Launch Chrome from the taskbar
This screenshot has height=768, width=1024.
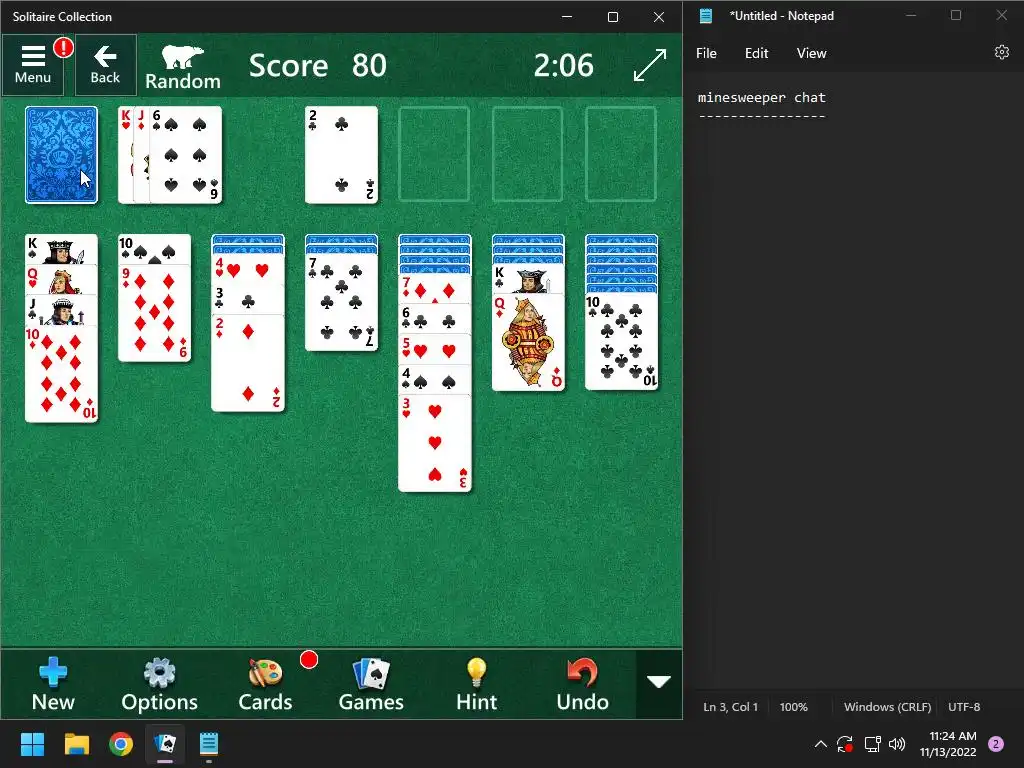[121, 744]
